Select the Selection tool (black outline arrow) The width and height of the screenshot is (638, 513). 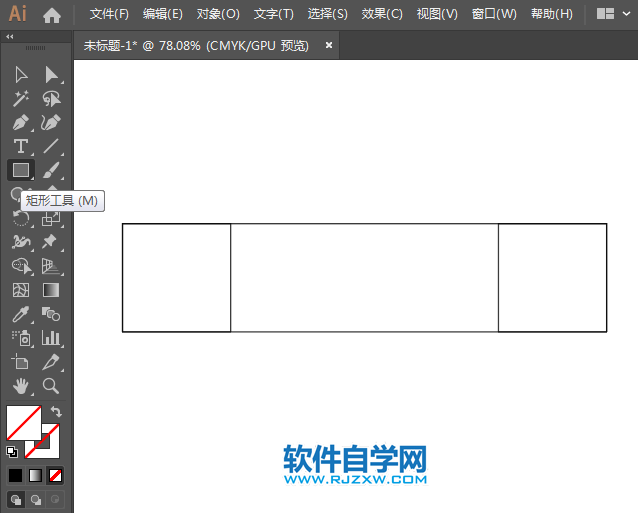(21, 75)
